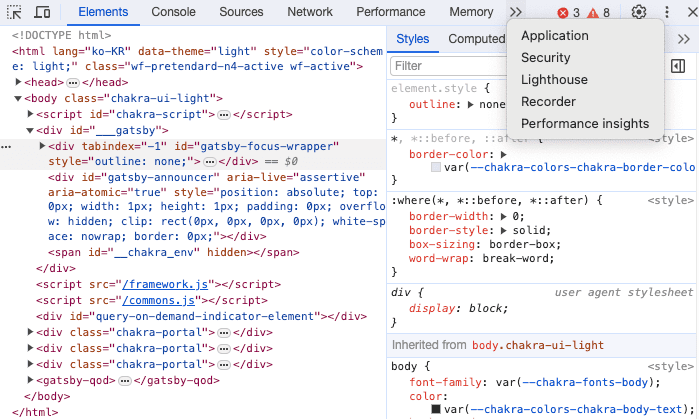Switch to the Console tab
699x419 pixels.
(x=173, y=12)
